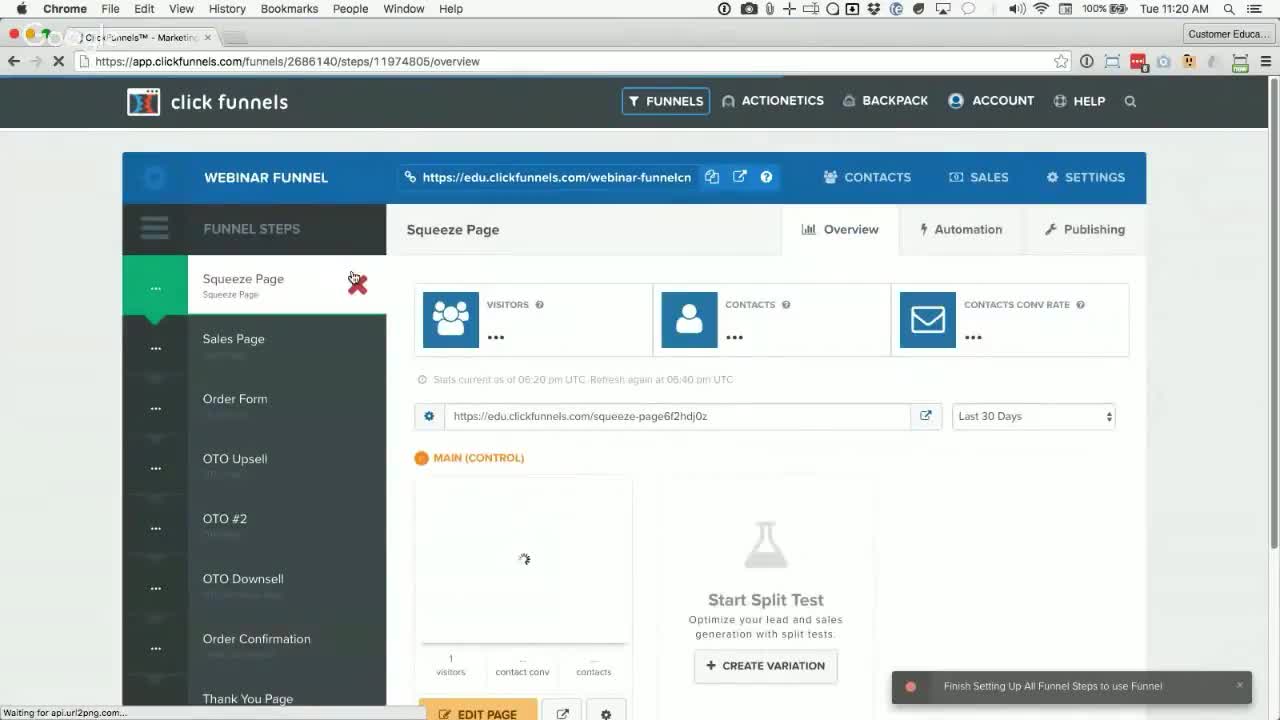Image resolution: width=1280 pixels, height=720 pixels.
Task: Open the Chrome Bookmarks menu
Action: (289, 9)
